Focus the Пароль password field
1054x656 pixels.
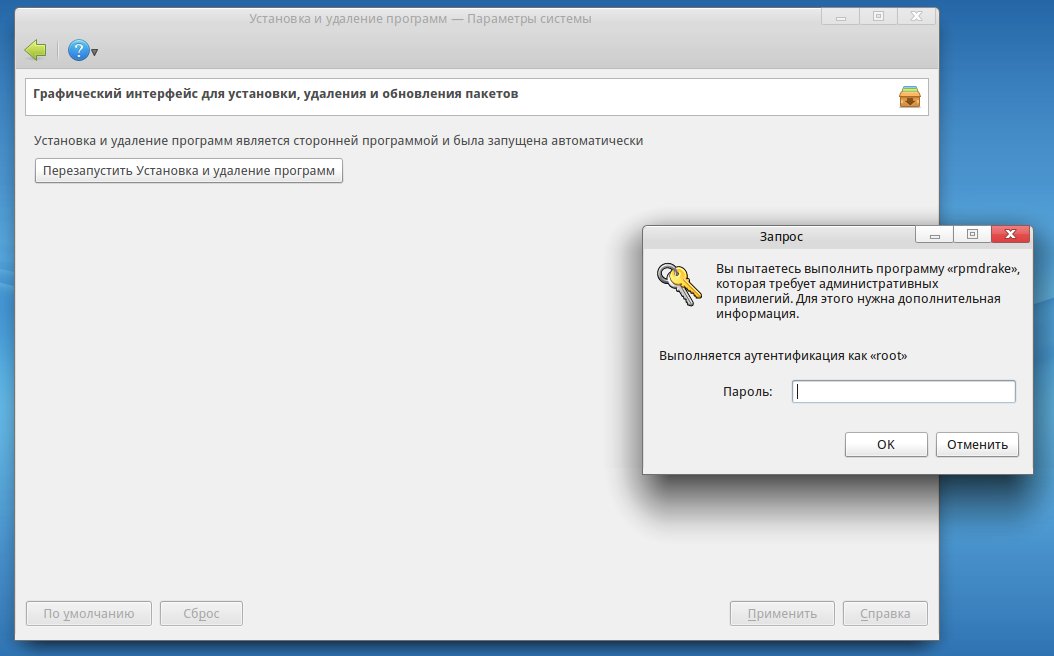[x=903, y=392]
